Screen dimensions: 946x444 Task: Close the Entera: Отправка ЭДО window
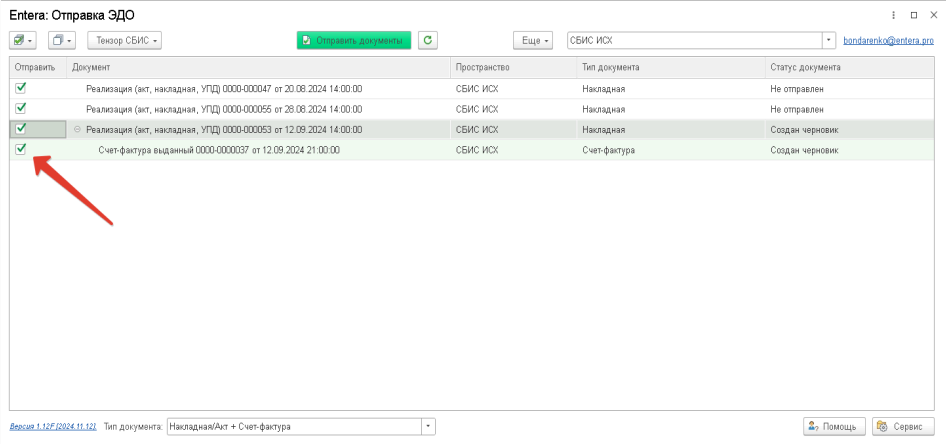pos(934,15)
